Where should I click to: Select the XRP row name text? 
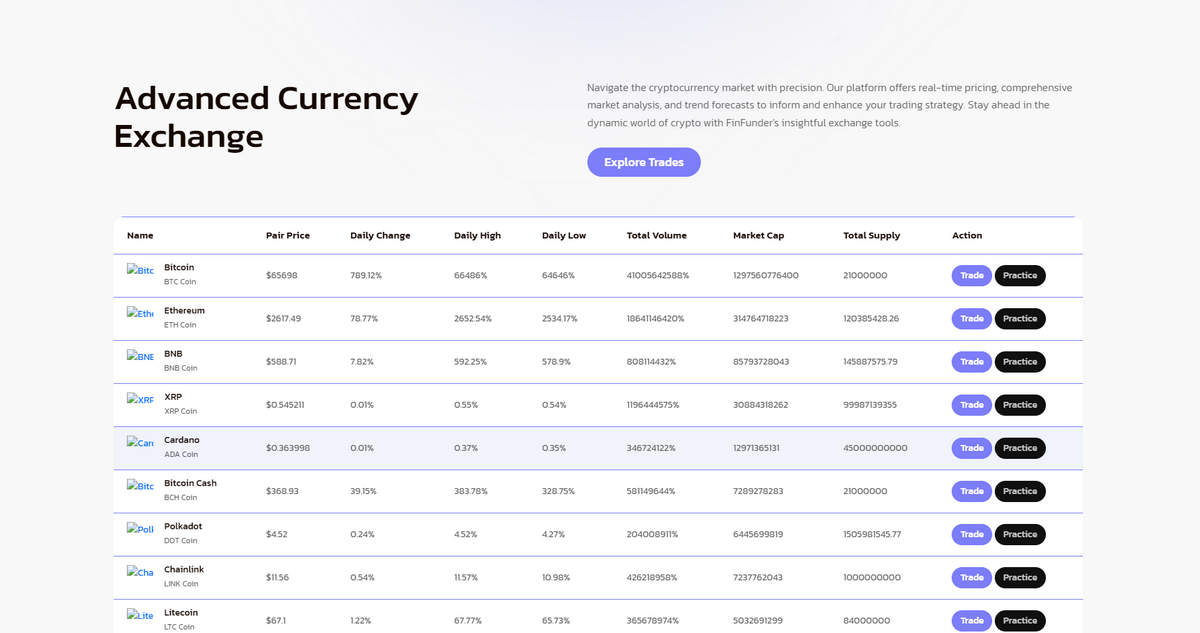click(173, 397)
